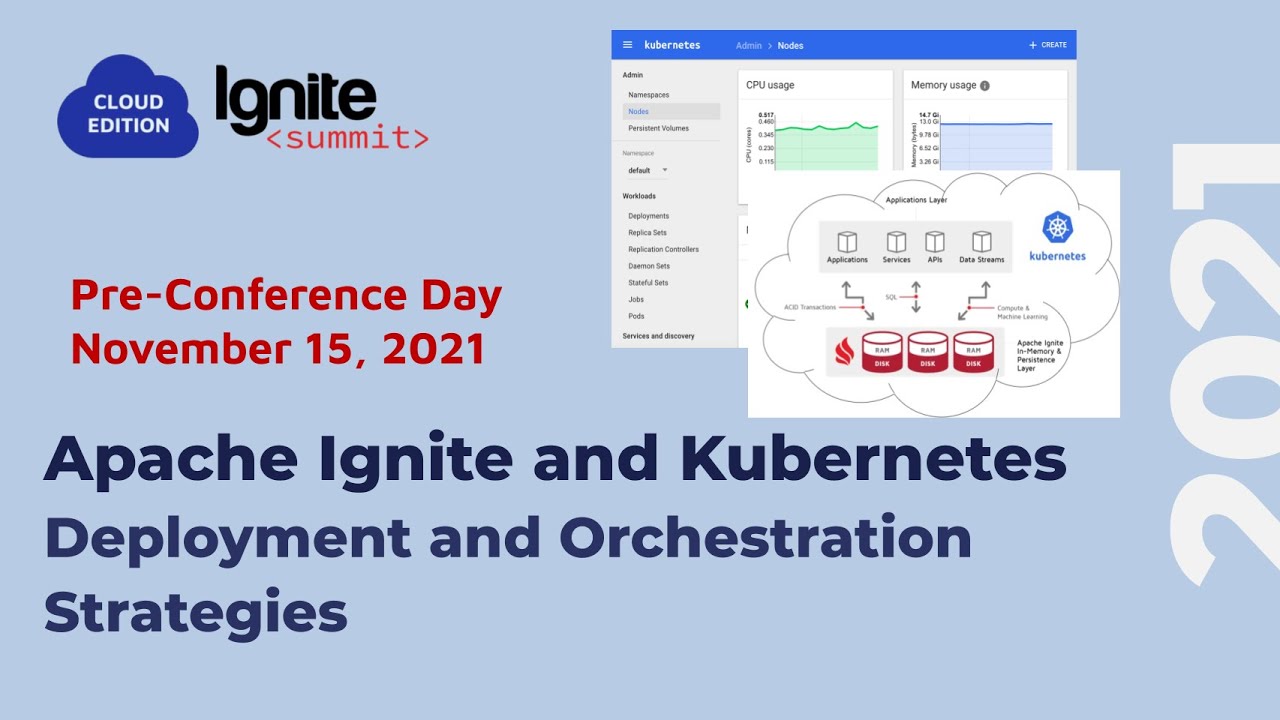This screenshot has height=720, width=1280.
Task: Open Deployments in sidebar
Action: (649, 216)
